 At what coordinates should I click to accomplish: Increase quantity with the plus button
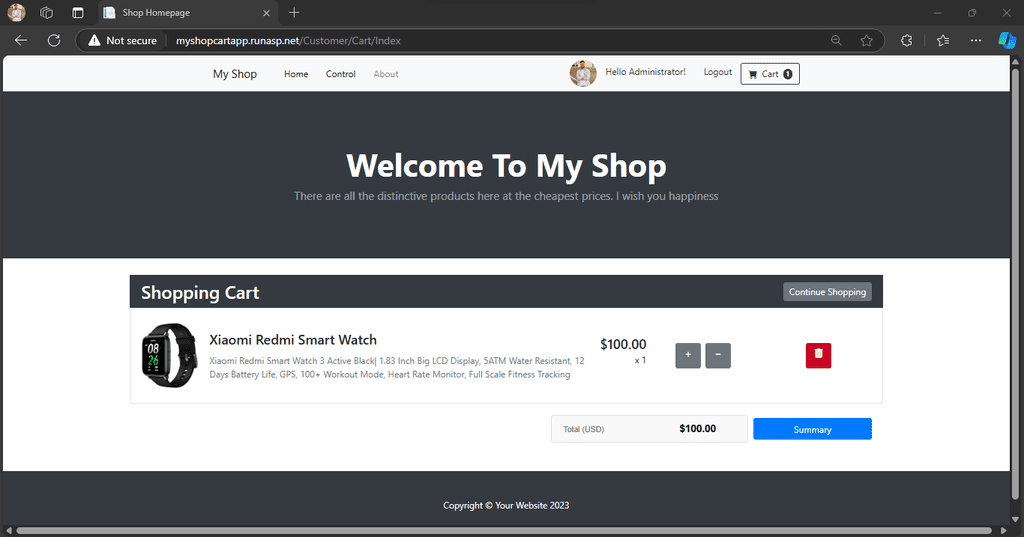coord(688,355)
